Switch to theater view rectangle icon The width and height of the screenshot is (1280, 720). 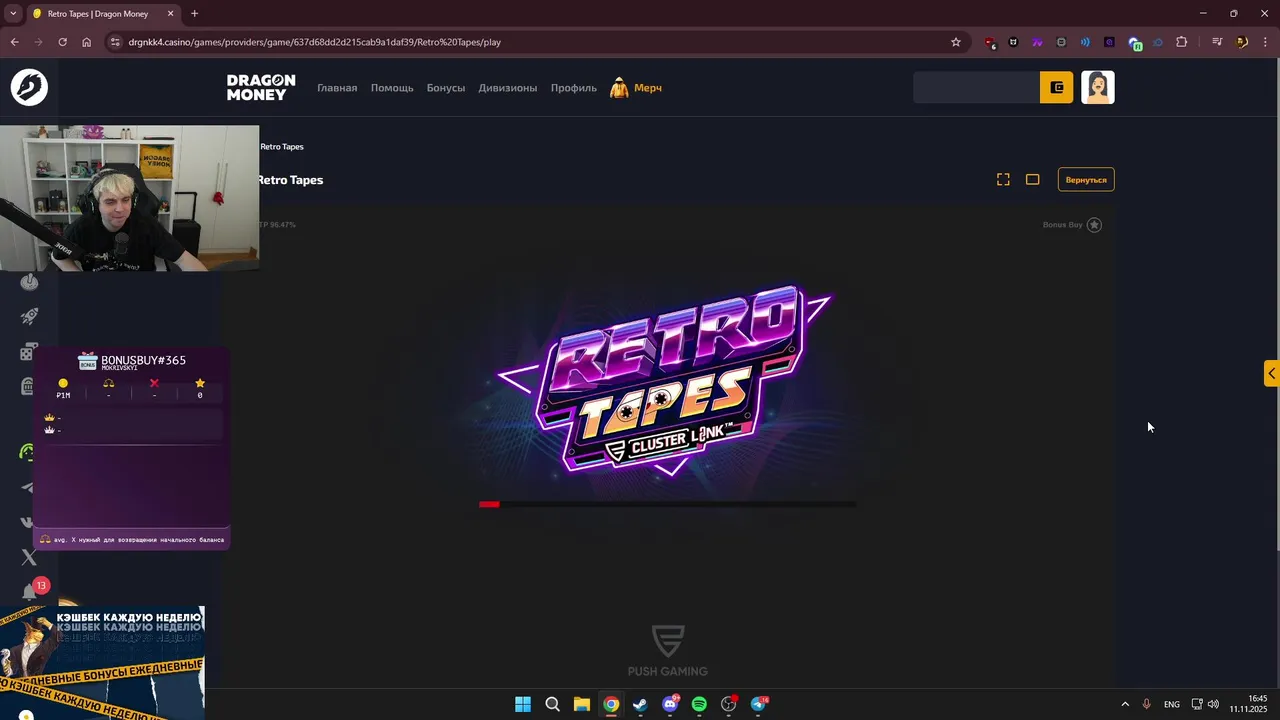1033,180
